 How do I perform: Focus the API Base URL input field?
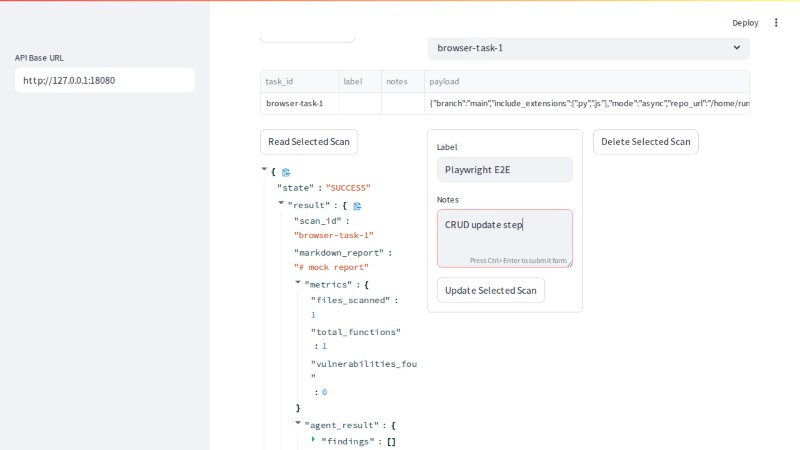(105, 80)
